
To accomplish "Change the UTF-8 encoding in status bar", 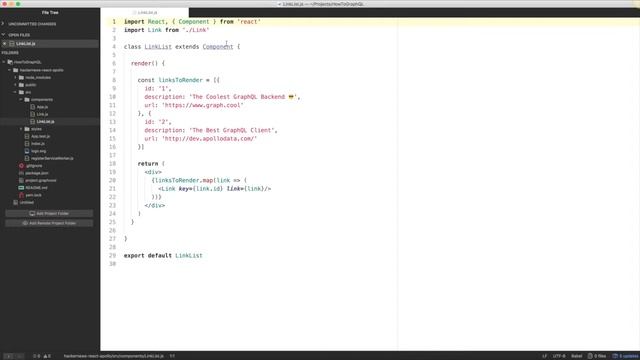I will tap(559, 356).
